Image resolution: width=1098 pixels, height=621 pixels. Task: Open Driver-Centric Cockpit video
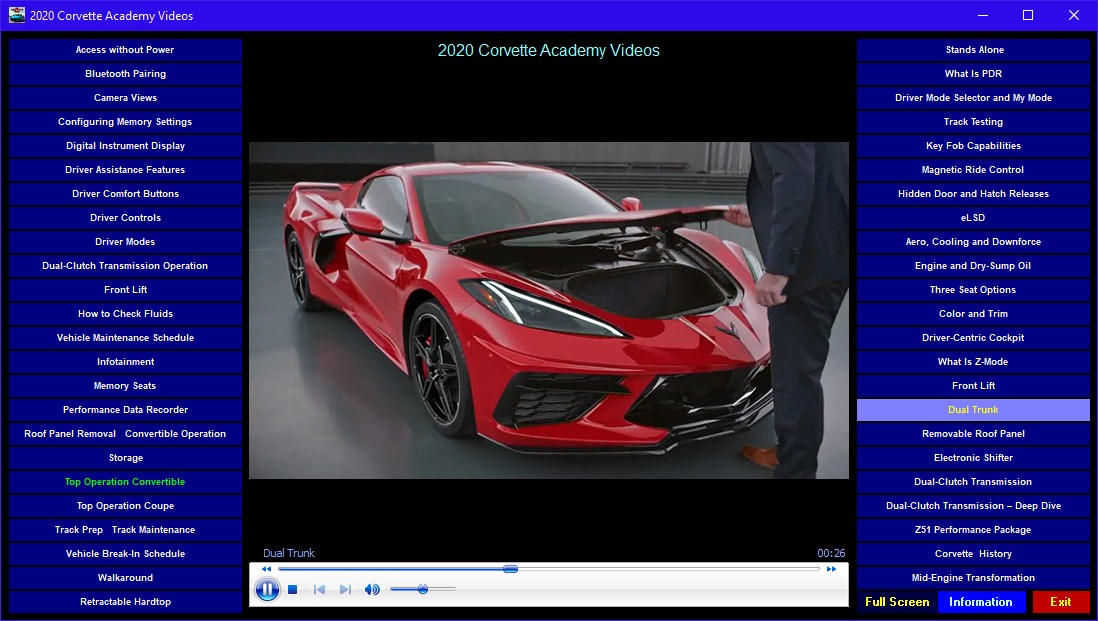(x=973, y=337)
